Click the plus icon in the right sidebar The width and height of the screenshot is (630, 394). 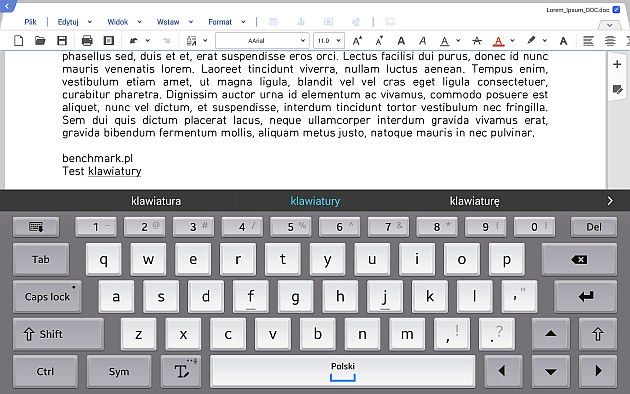point(617,64)
